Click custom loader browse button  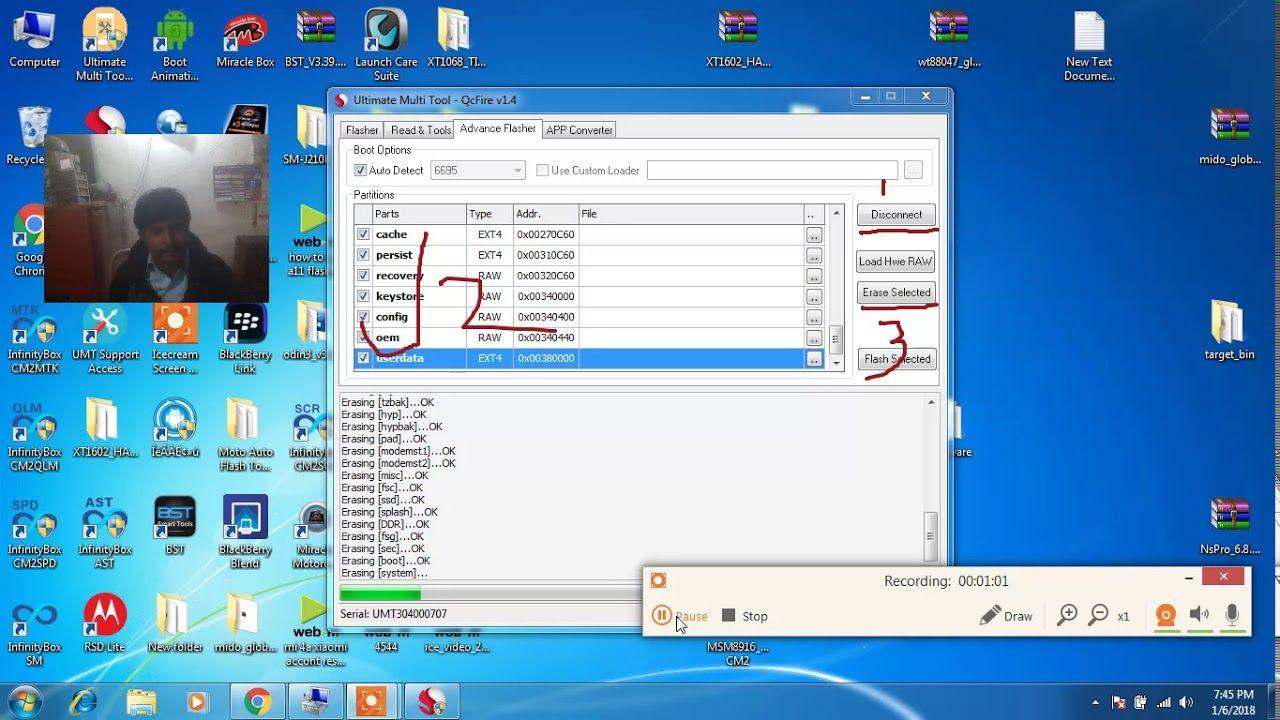pyautogui.click(x=912, y=171)
